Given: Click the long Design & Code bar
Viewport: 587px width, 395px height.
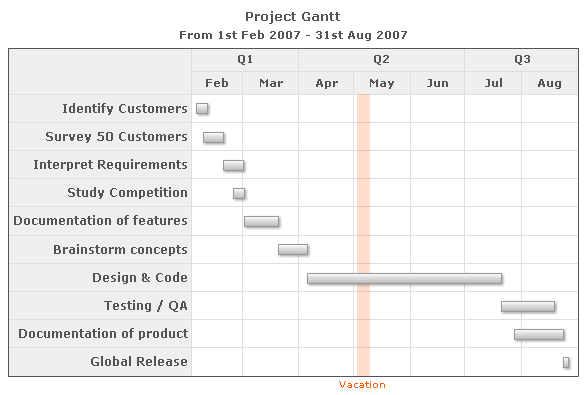Looking at the screenshot, I should coord(405,279).
